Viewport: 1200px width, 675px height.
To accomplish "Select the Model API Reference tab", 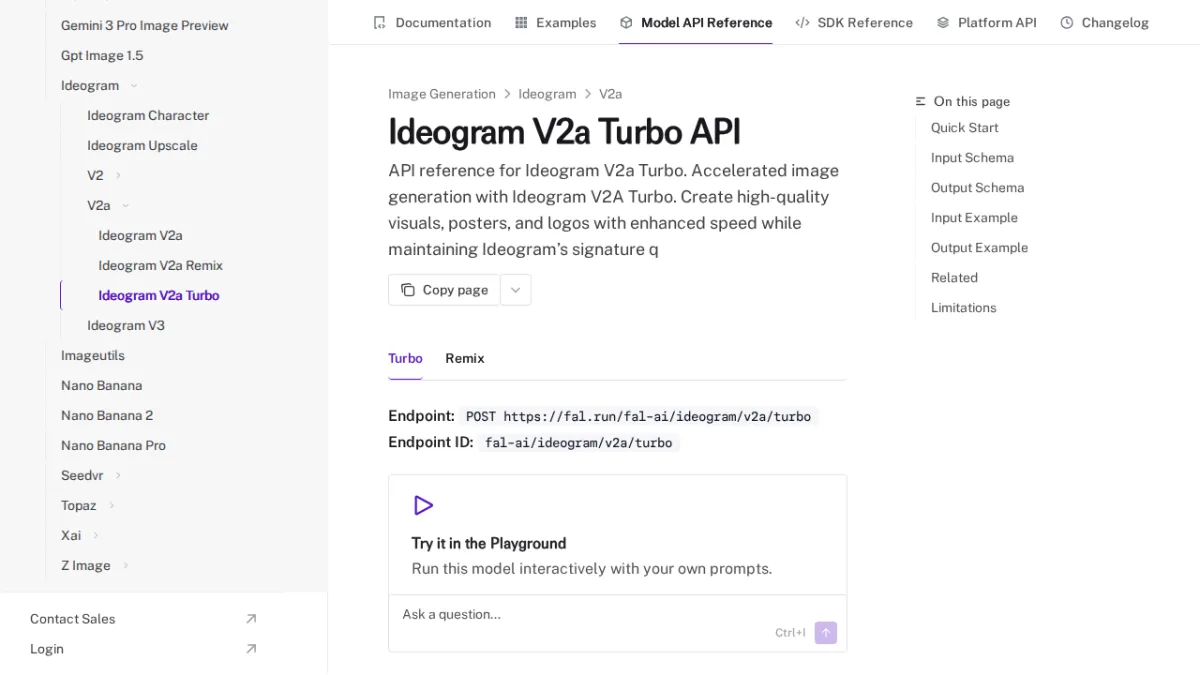I will [696, 22].
